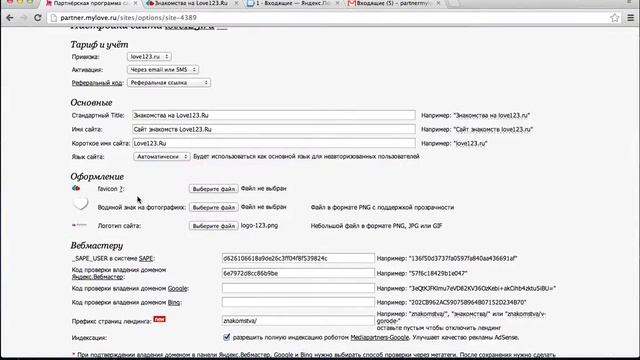Screen dimensions: 640x360
Task: Open the Реферальный код dropdown
Action: [169, 83]
